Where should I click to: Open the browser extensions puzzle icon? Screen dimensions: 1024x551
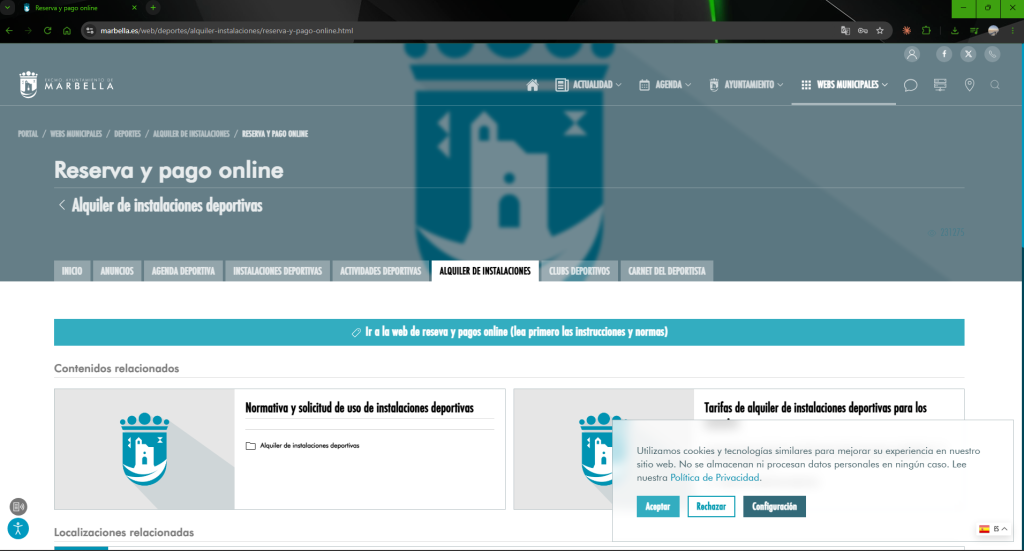(926, 31)
